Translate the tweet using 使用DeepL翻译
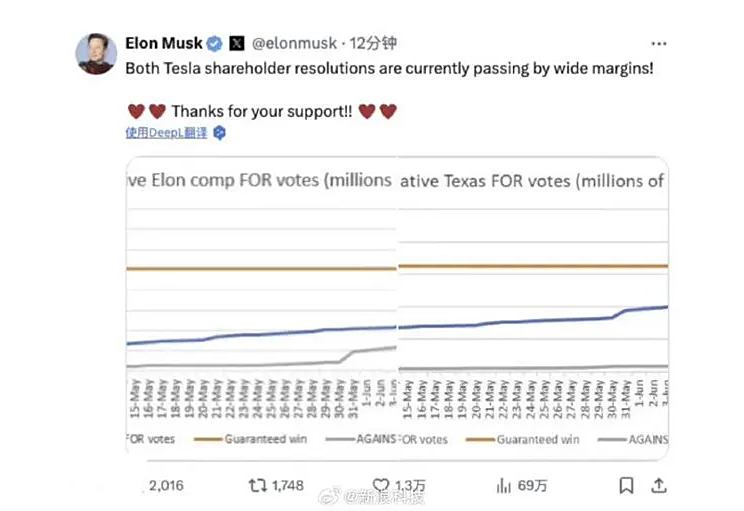The height and width of the screenshot is (511, 744). [x=167, y=132]
